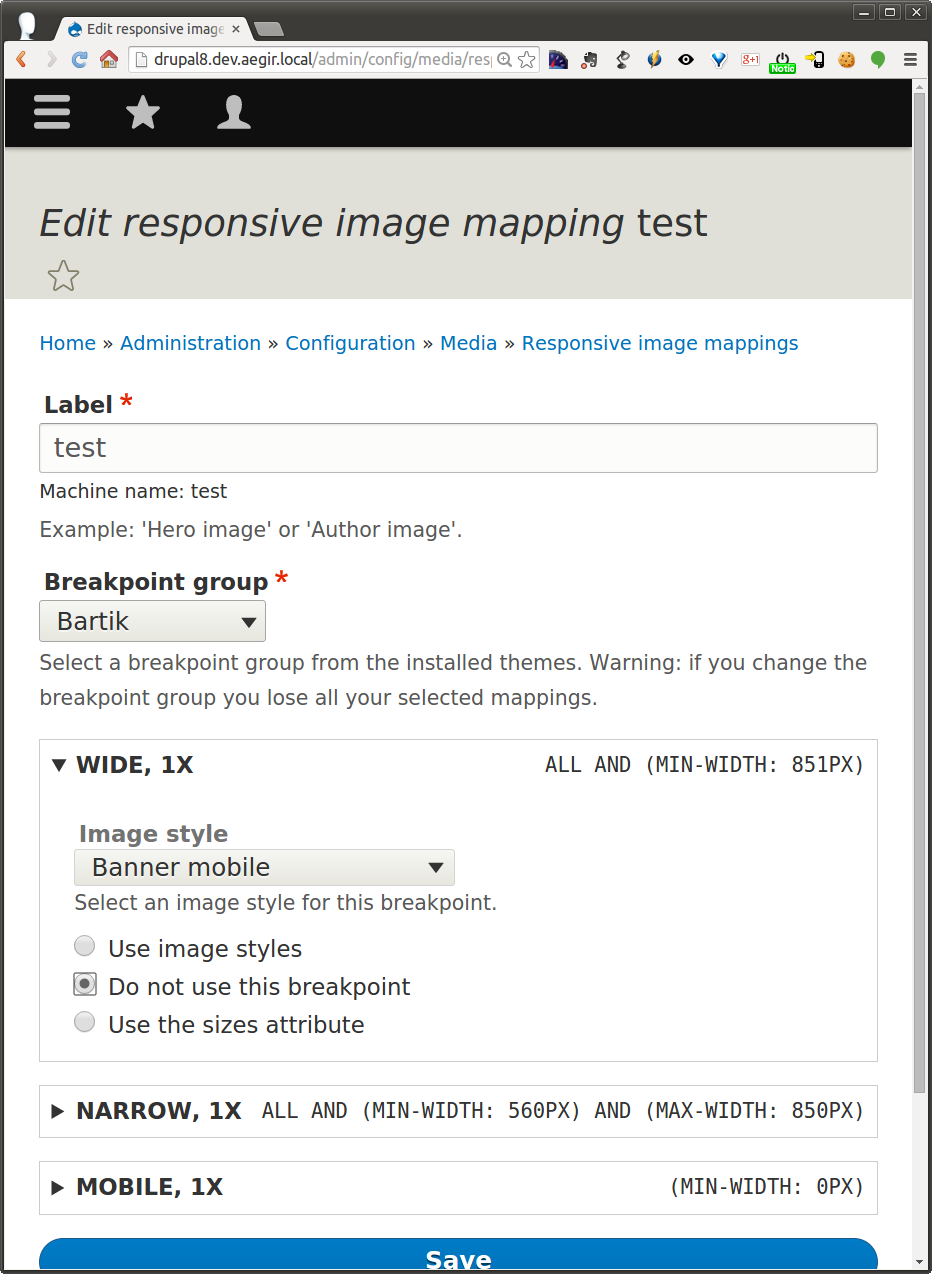
Task: Open the Breakpoint group dropdown showing Bartik
Action: [x=152, y=621]
